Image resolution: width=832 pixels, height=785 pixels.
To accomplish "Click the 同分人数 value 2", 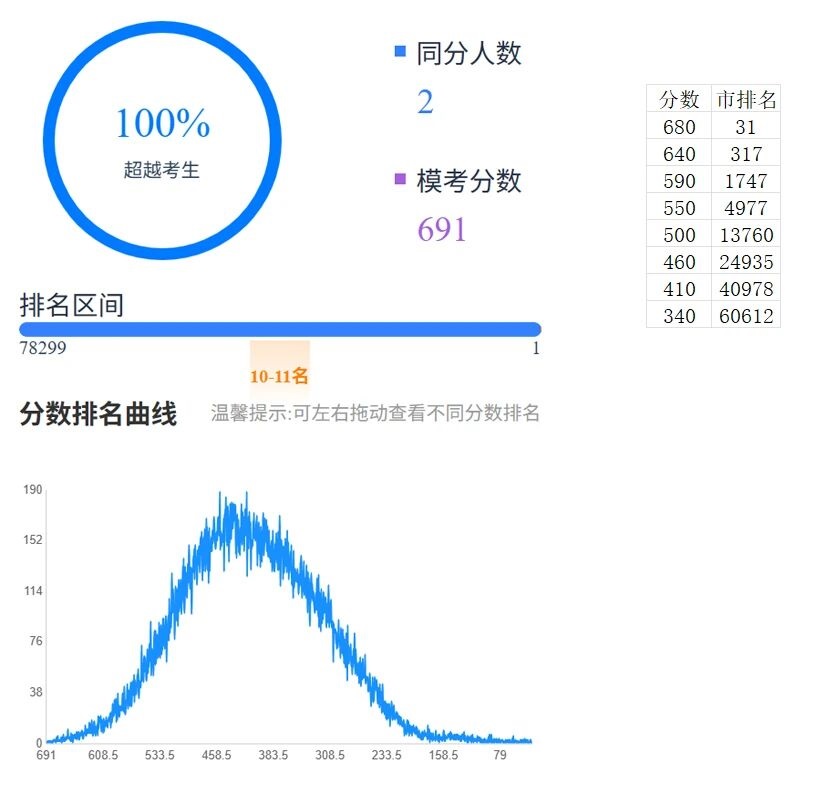I will (x=425, y=102).
